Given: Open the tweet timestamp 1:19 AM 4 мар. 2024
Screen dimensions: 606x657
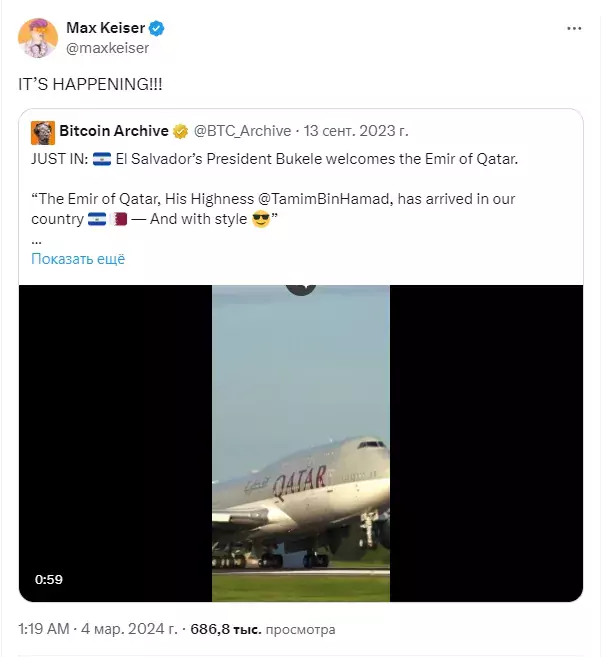Looking at the screenshot, I should [98, 629].
